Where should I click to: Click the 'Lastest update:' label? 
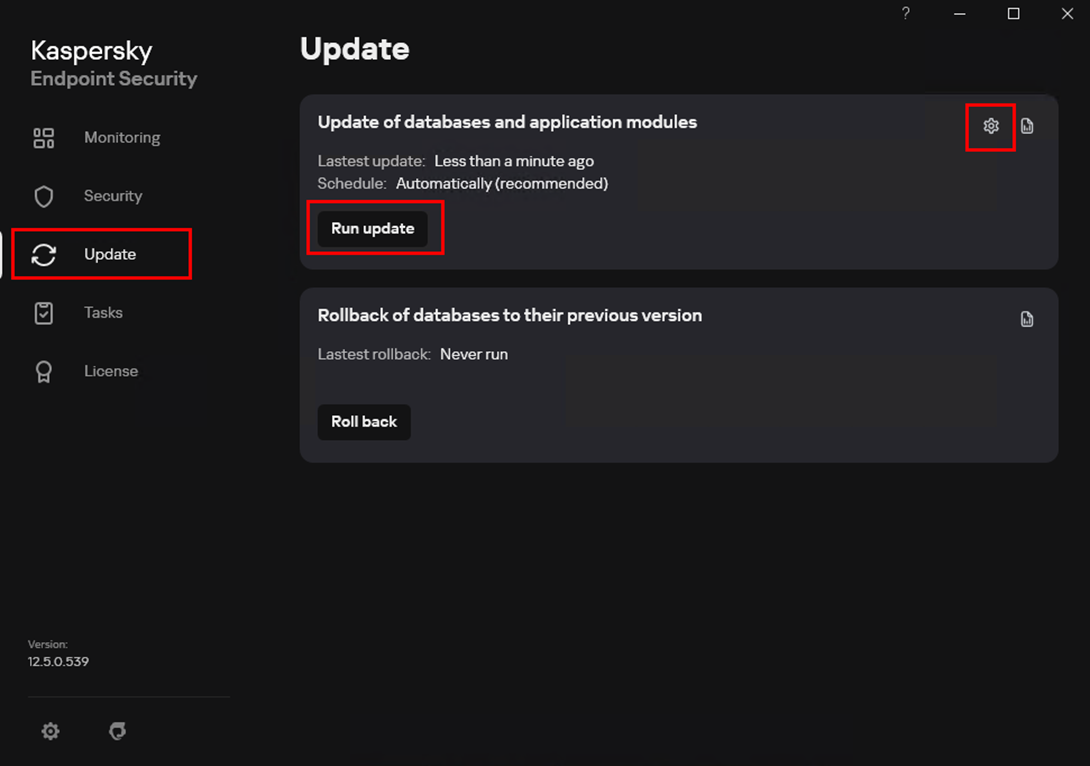pyautogui.click(x=371, y=161)
